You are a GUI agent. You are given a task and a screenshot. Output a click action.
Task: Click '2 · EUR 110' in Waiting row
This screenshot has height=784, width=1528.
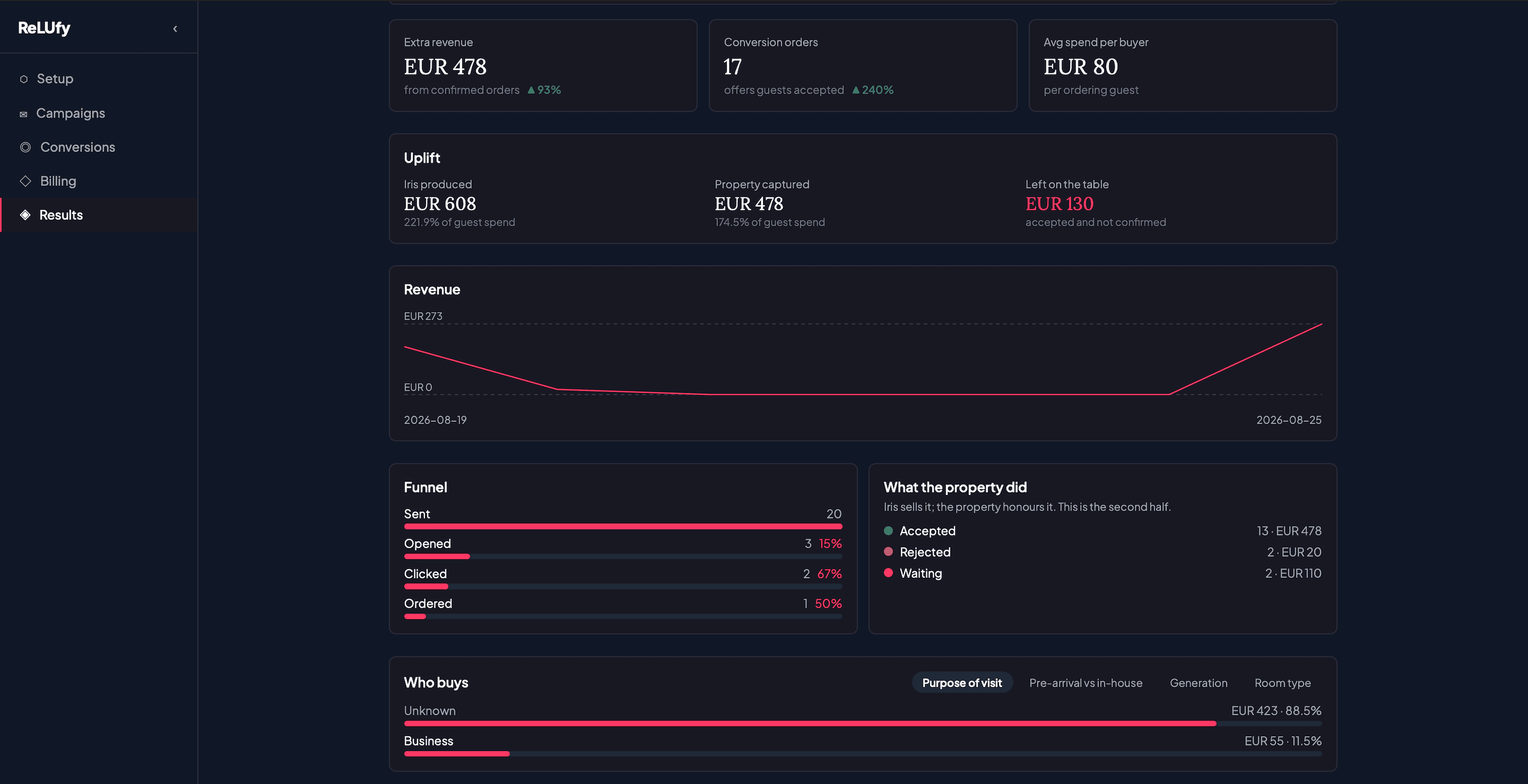coord(1293,573)
